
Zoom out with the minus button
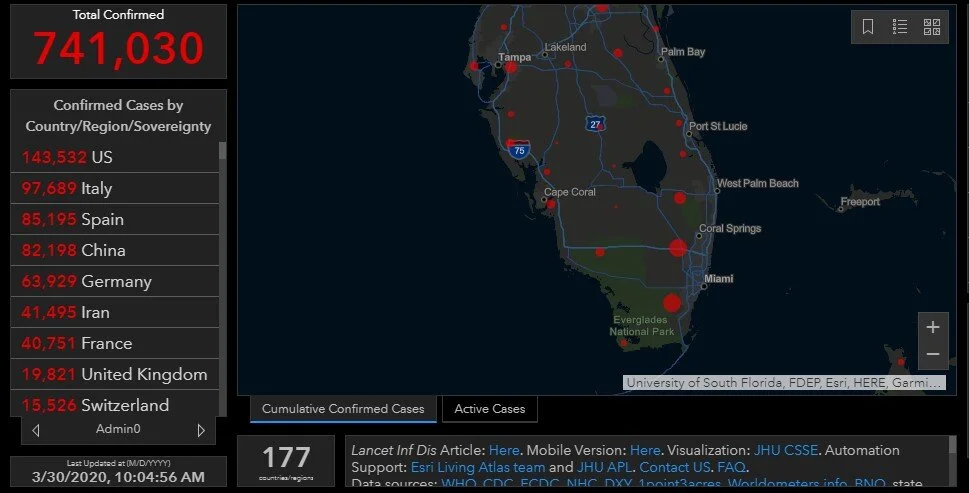click(x=933, y=355)
